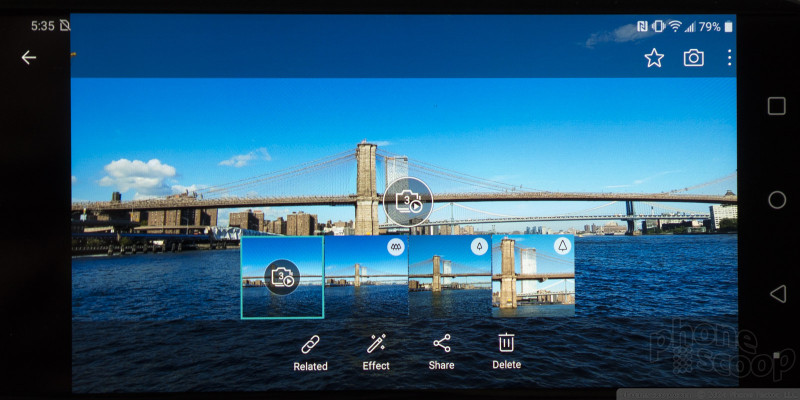Tap the Share icon
800x400 pixels.
click(x=442, y=343)
